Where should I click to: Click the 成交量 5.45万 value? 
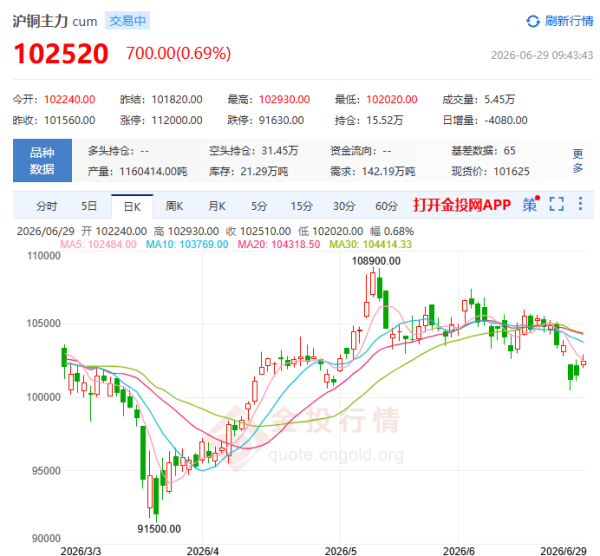tap(499, 99)
